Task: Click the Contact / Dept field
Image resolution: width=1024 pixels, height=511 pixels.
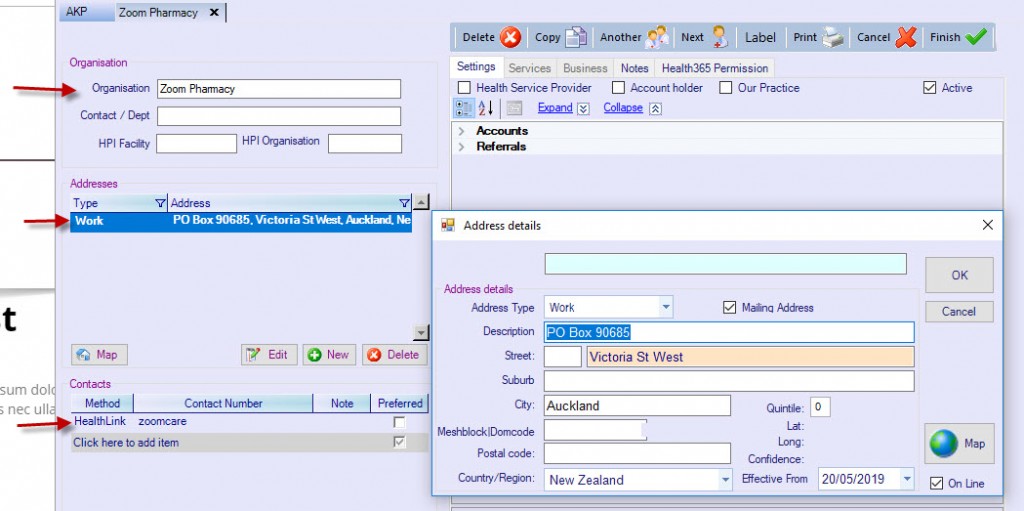Action: tap(279, 116)
